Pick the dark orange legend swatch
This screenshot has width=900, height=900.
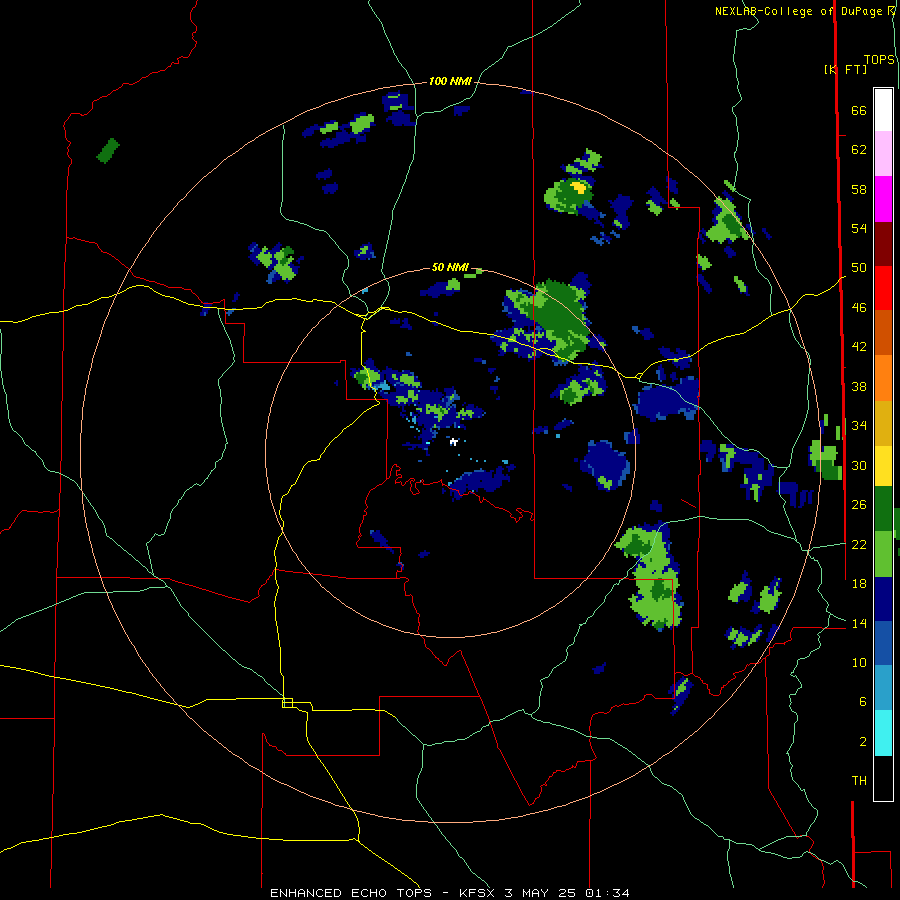pos(883,333)
